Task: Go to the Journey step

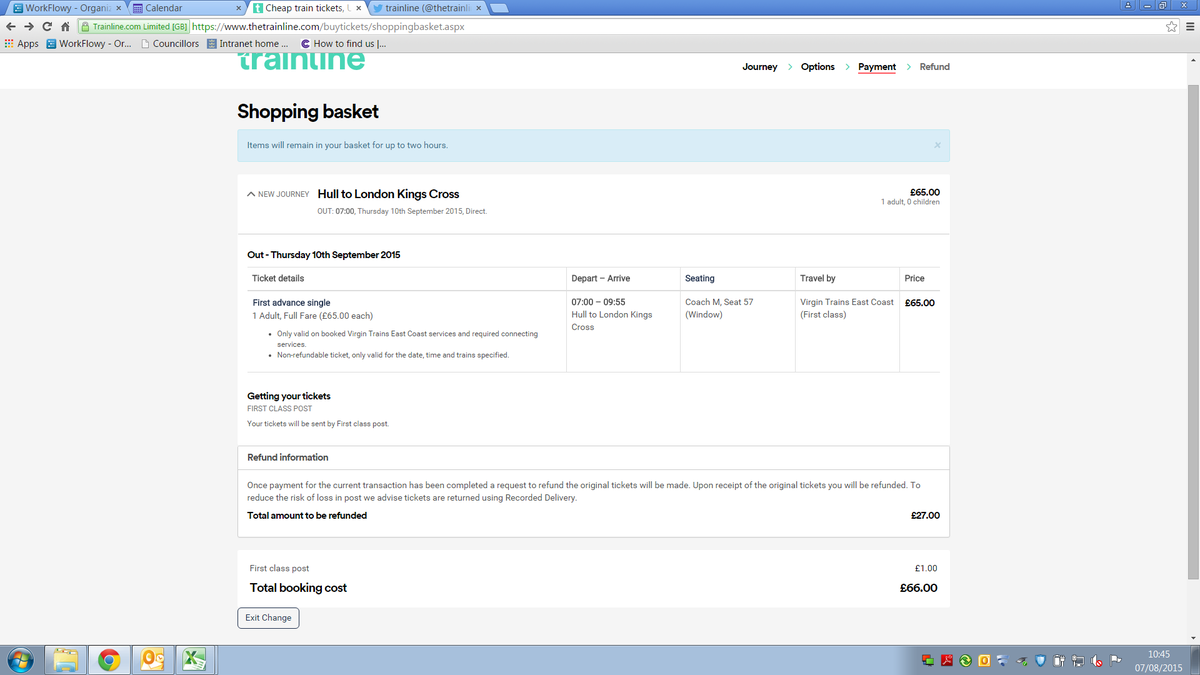Action: [x=760, y=67]
